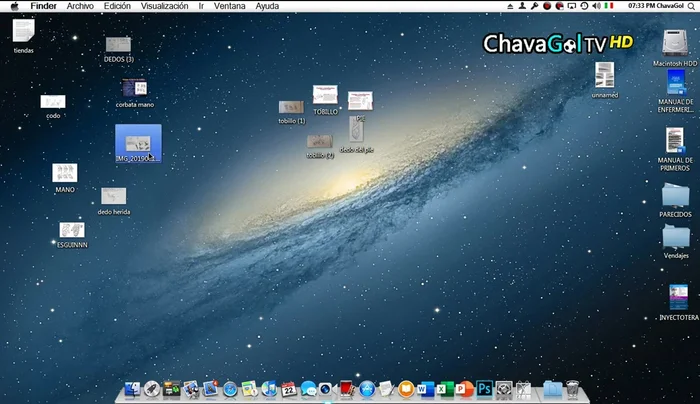The width and height of the screenshot is (700, 404).
Task: Click the user silhouette menu icon
Action: coord(522,6)
